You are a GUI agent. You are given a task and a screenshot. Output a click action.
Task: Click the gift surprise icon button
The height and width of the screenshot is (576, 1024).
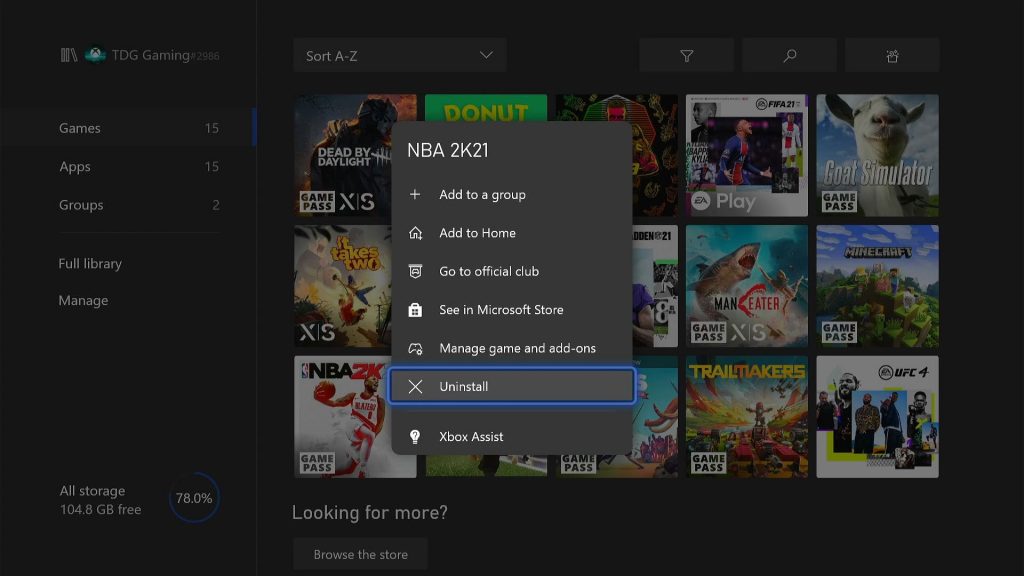pyautogui.click(x=892, y=56)
